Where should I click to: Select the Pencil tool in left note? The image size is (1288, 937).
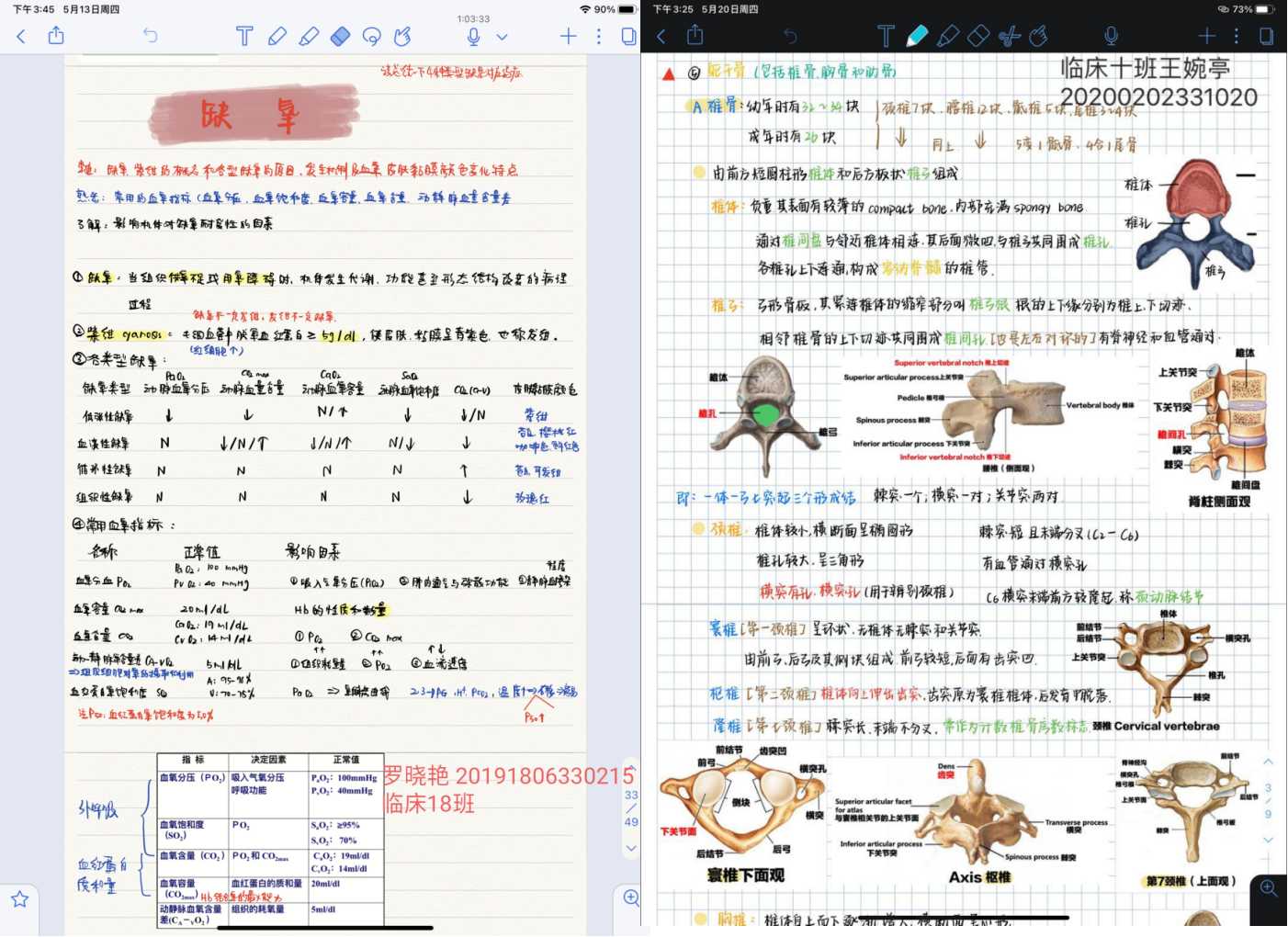point(277,36)
